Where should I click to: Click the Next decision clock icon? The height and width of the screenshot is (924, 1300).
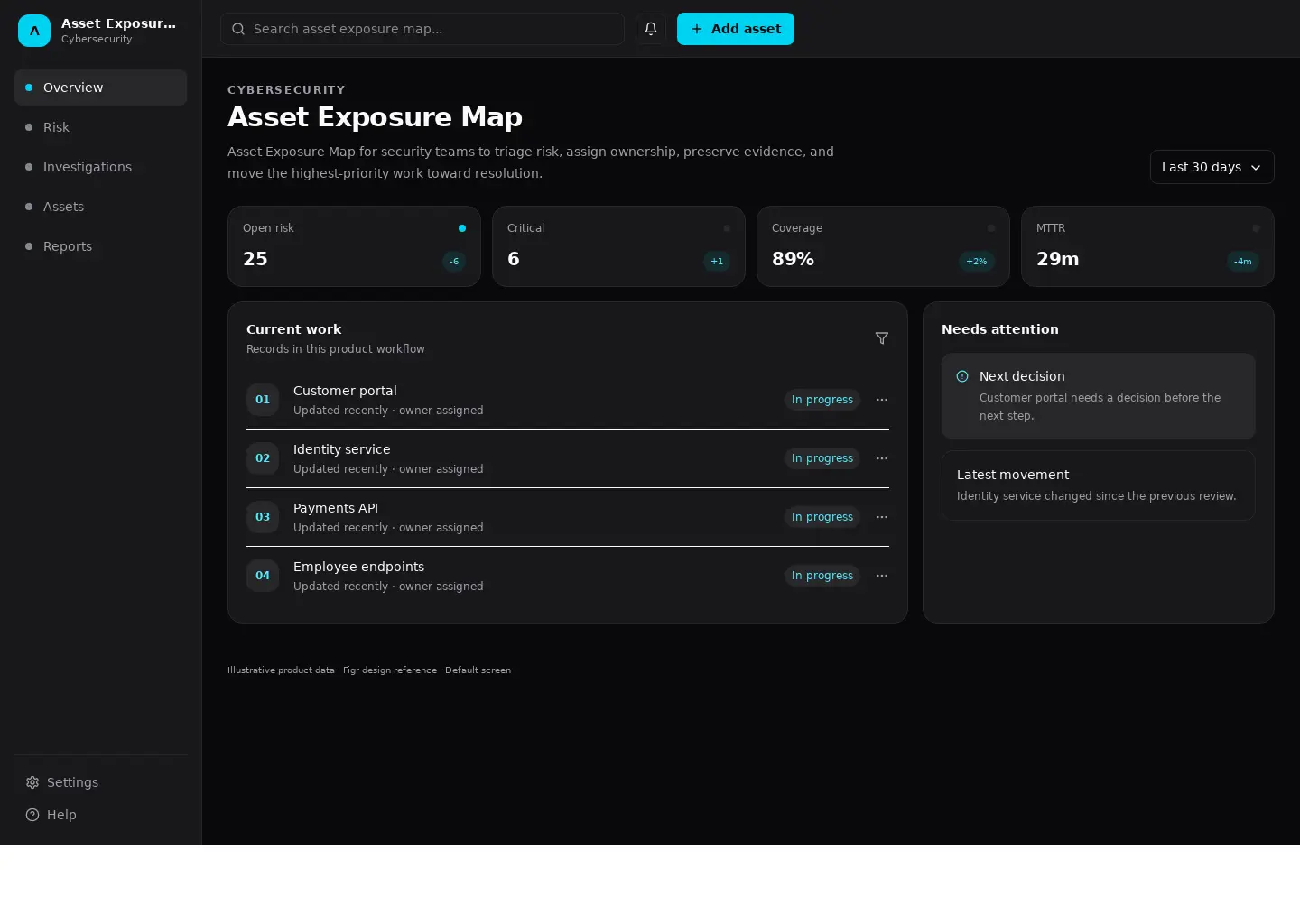(x=962, y=376)
